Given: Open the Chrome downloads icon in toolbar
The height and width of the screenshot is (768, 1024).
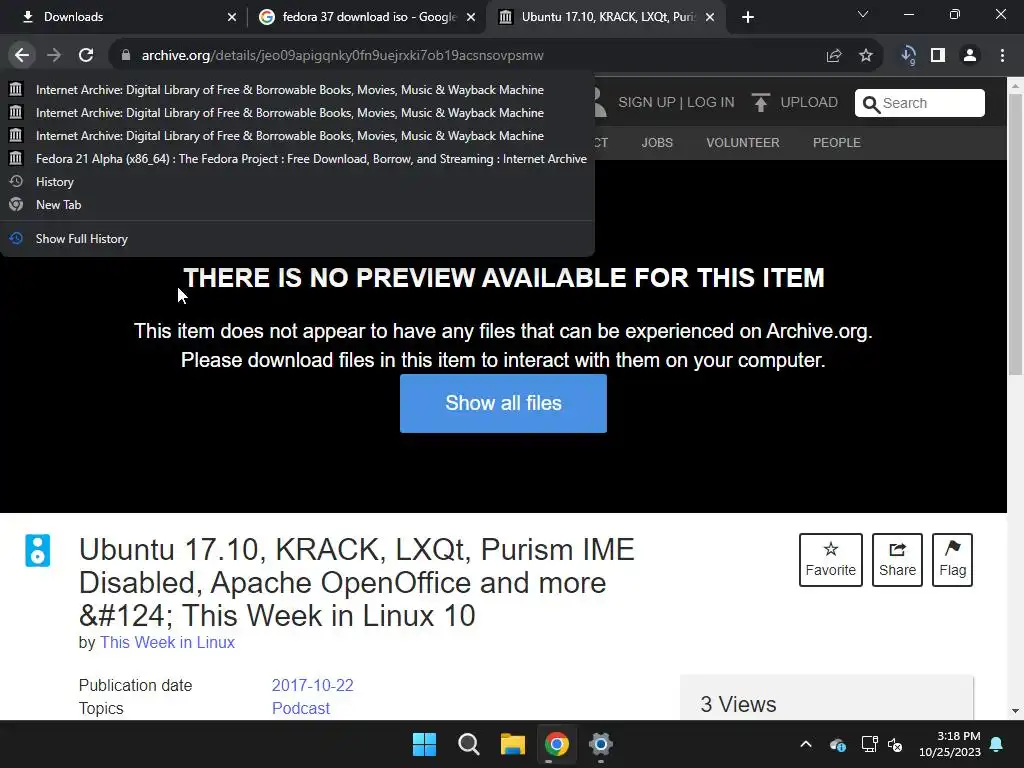Looking at the screenshot, I should [x=908, y=56].
